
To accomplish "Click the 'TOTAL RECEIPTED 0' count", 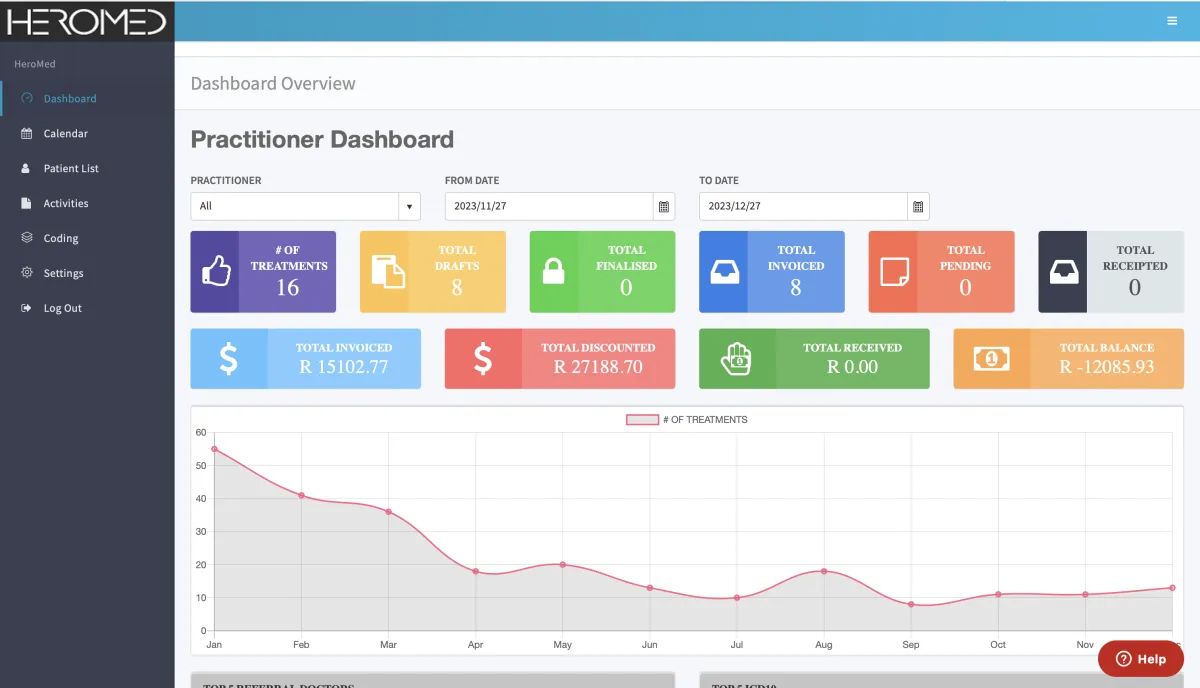I will click(x=1135, y=288).
